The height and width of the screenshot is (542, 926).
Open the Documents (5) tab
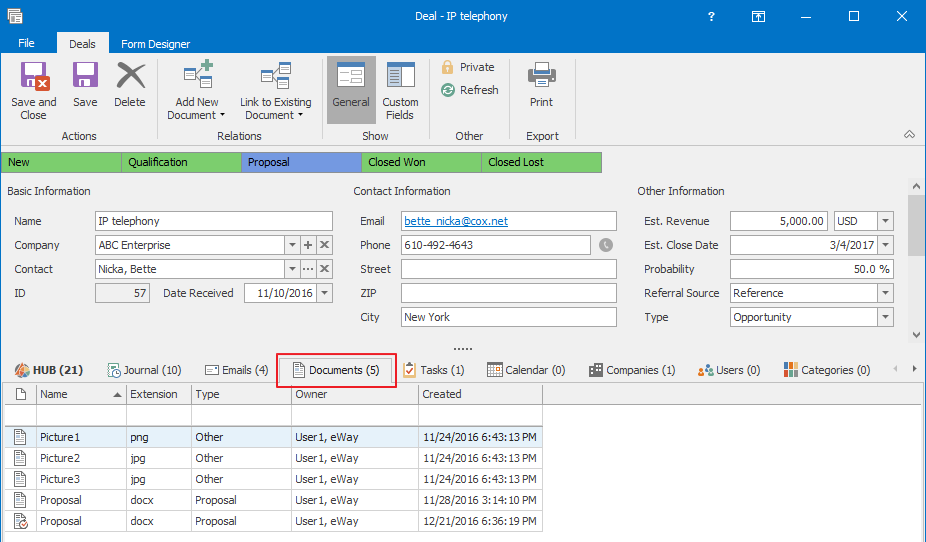336,370
